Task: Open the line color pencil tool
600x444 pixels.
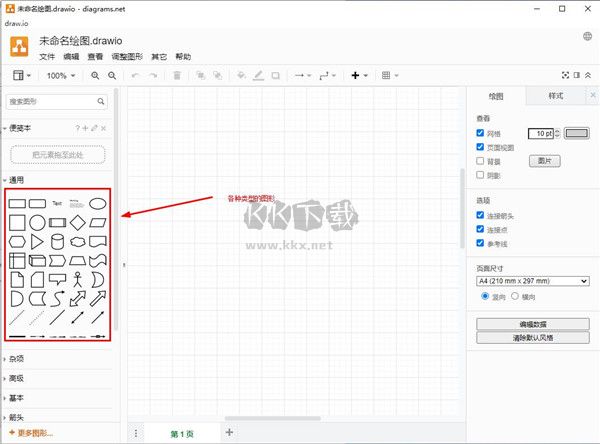Action: click(x=259, y=75)
